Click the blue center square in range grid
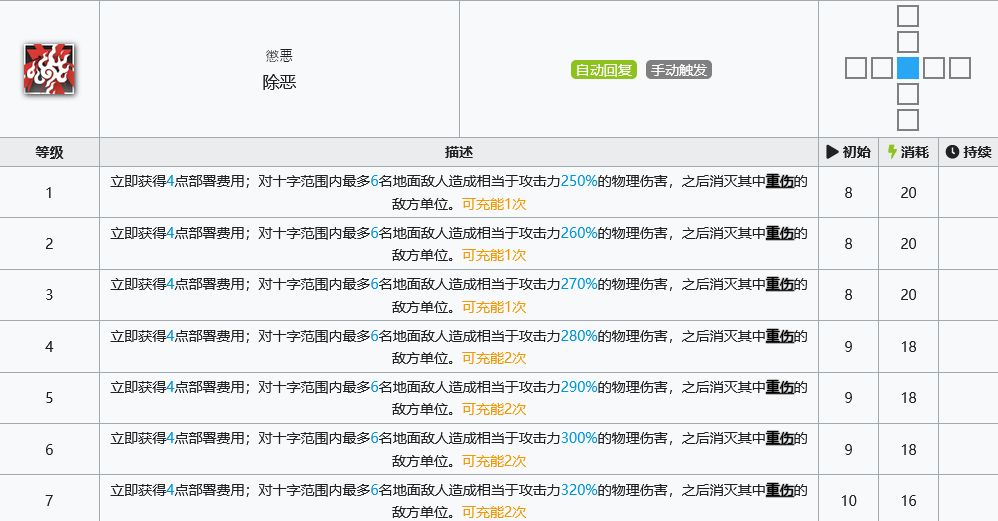 click(x=908, y=68)
